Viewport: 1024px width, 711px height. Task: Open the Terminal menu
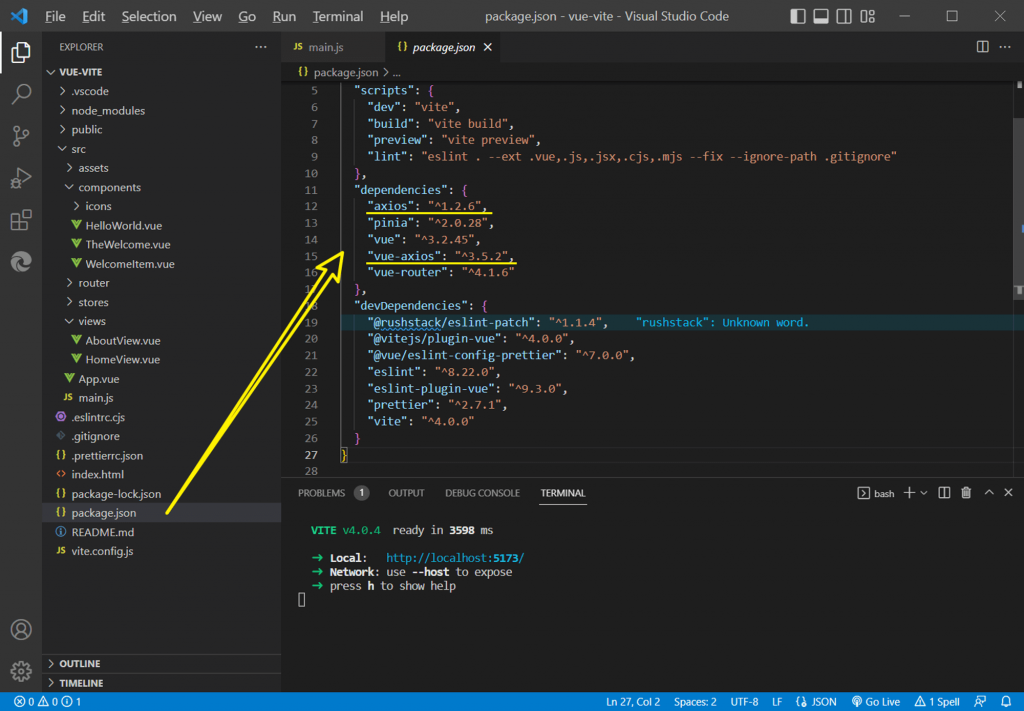(338, 16)
